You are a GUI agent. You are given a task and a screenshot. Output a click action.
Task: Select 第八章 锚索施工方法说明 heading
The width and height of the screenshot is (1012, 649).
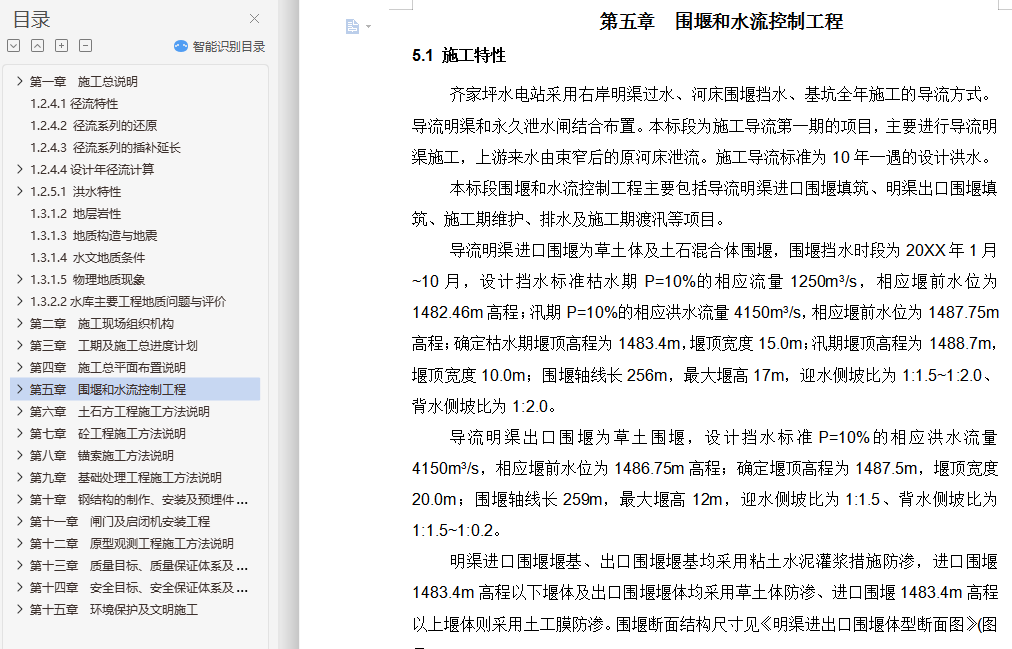click(102, 455)
